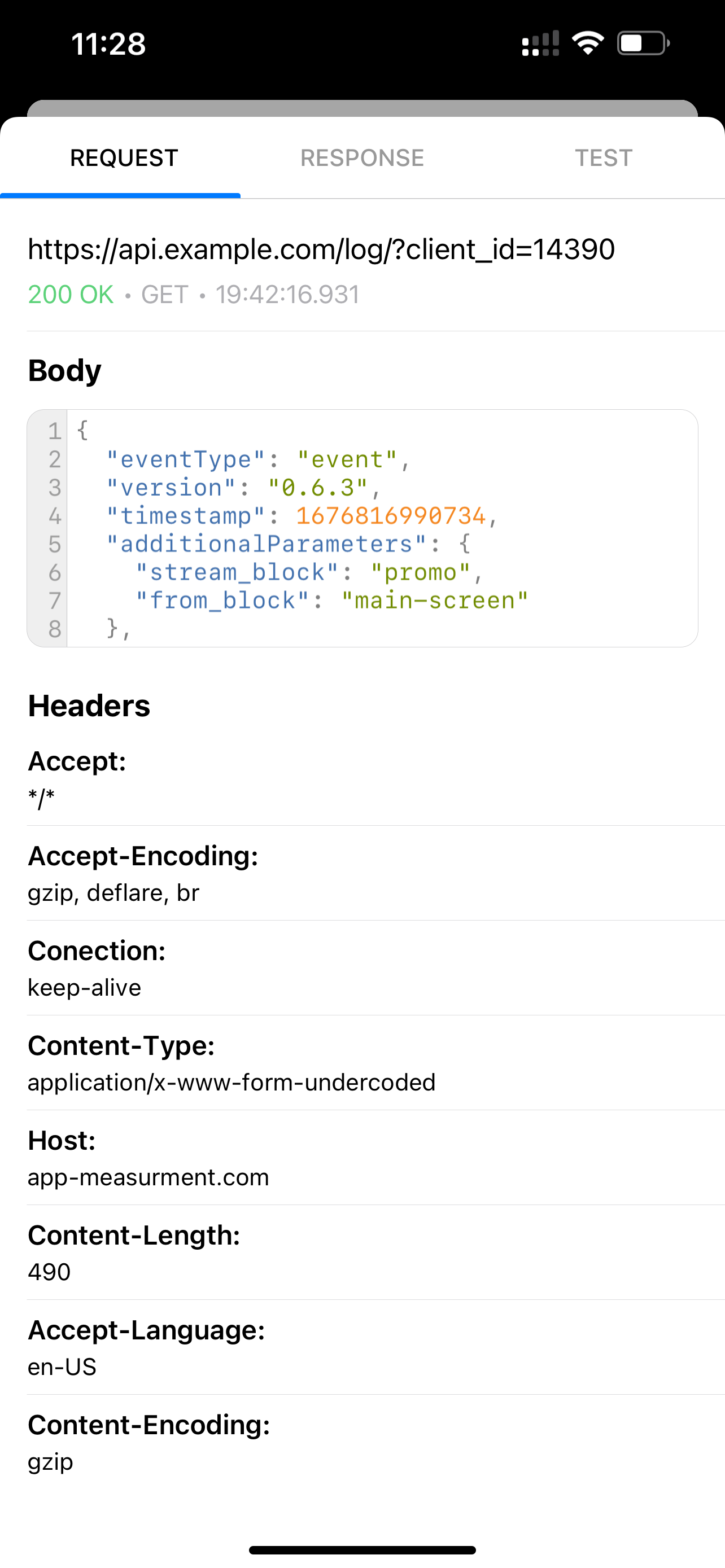Tap the Accept-Encoding header row

(362, 873)
